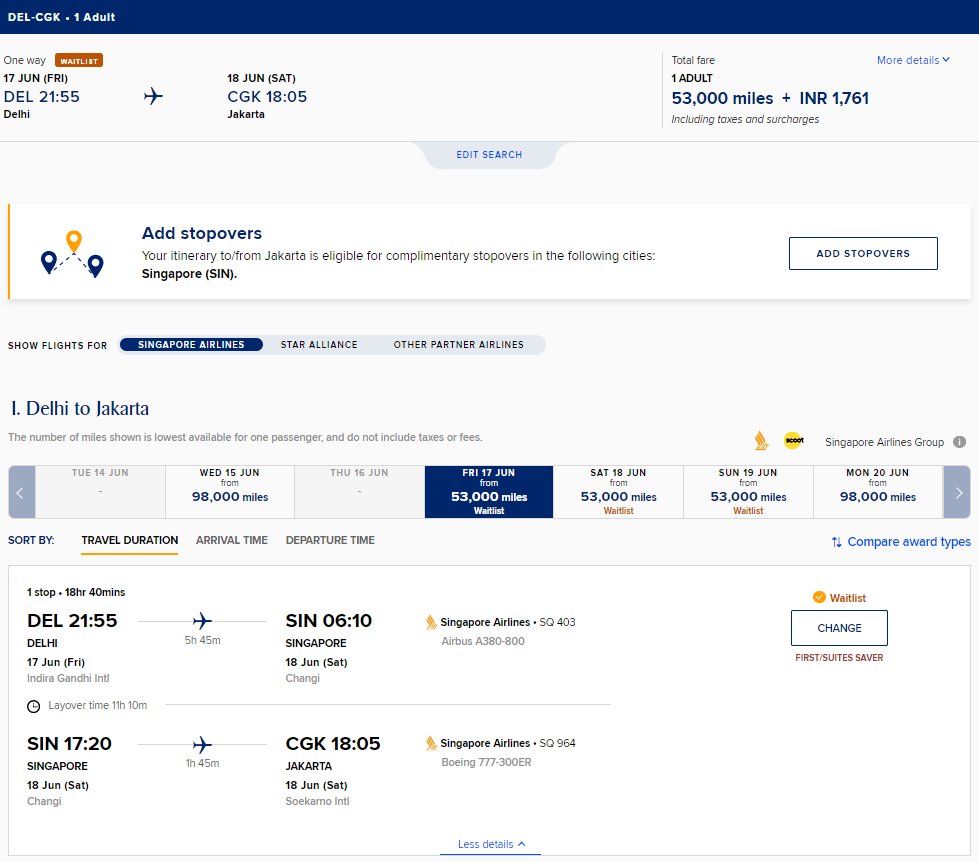Click the Airbus A380-800 aircraft text
This screenshot has height=862, width=979.
click(483, 641)
